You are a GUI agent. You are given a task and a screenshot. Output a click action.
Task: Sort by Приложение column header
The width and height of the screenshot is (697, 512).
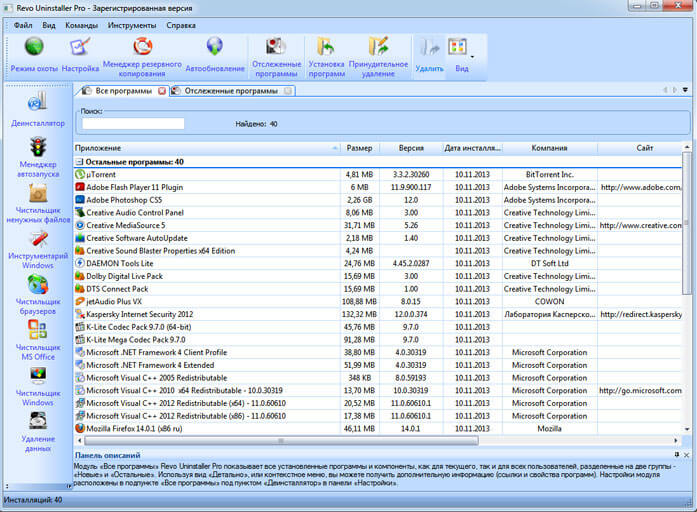(207, 148)
